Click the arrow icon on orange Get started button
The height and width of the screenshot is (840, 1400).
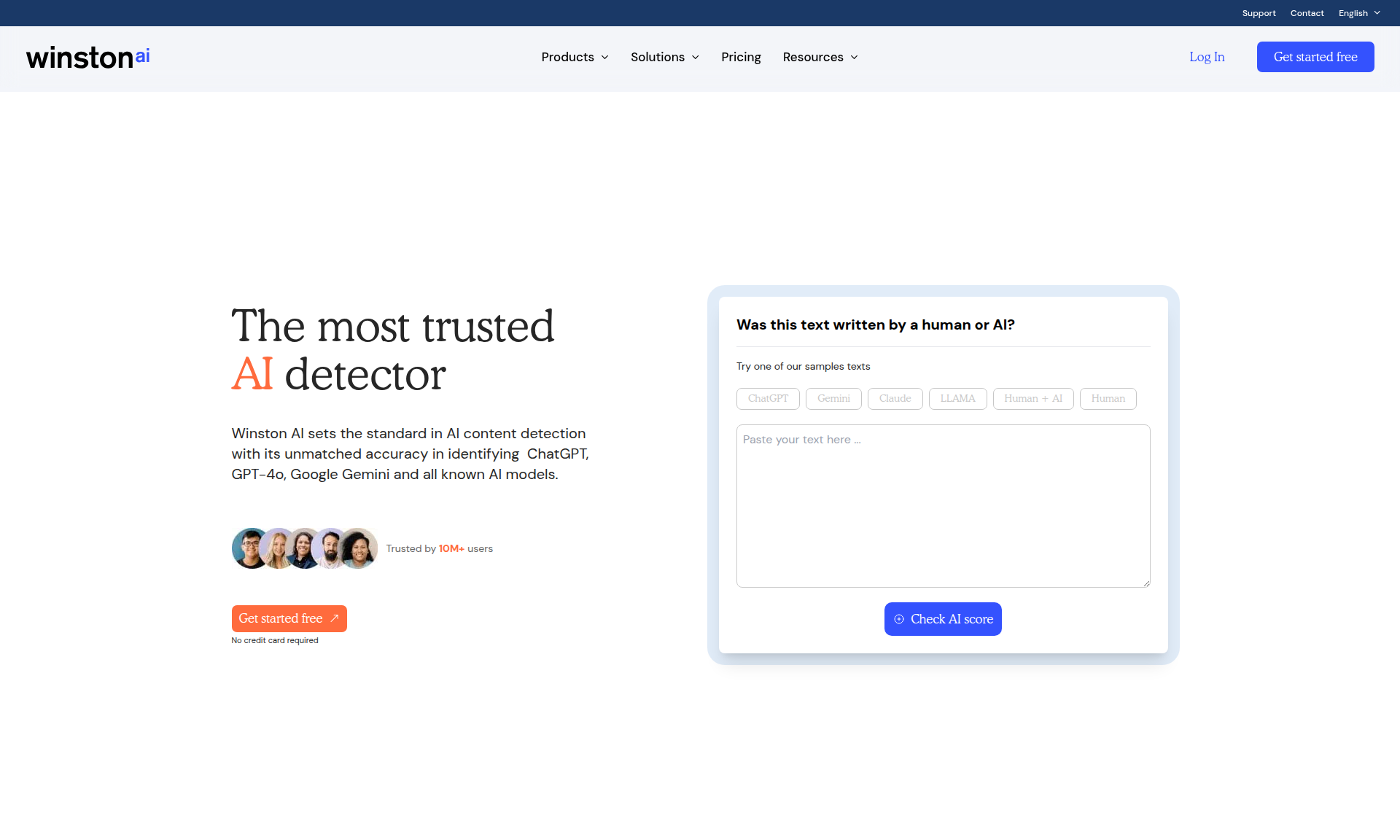click(335, 618)
